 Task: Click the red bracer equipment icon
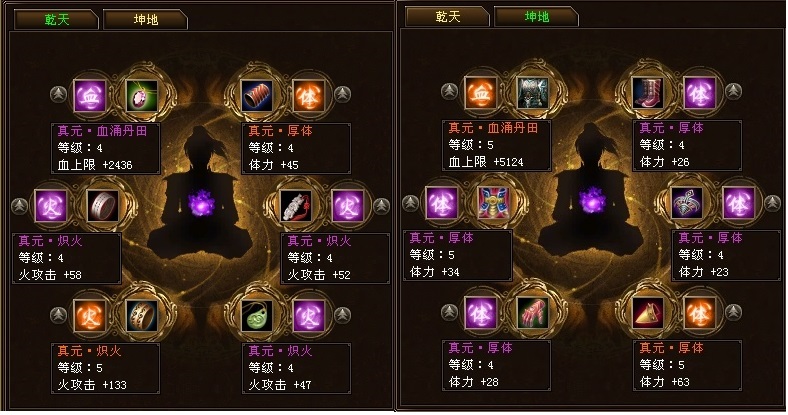[x=257, y=95]
